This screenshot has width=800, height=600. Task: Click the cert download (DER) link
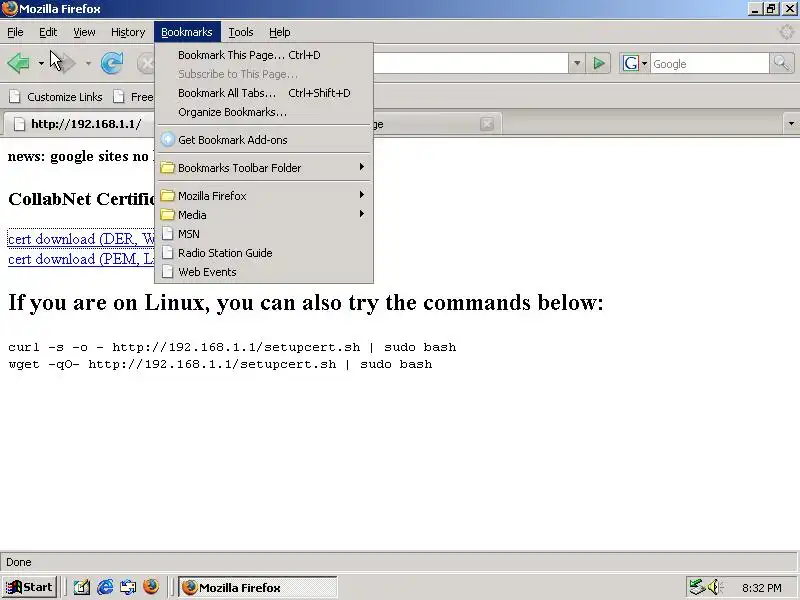pos(81,239)
